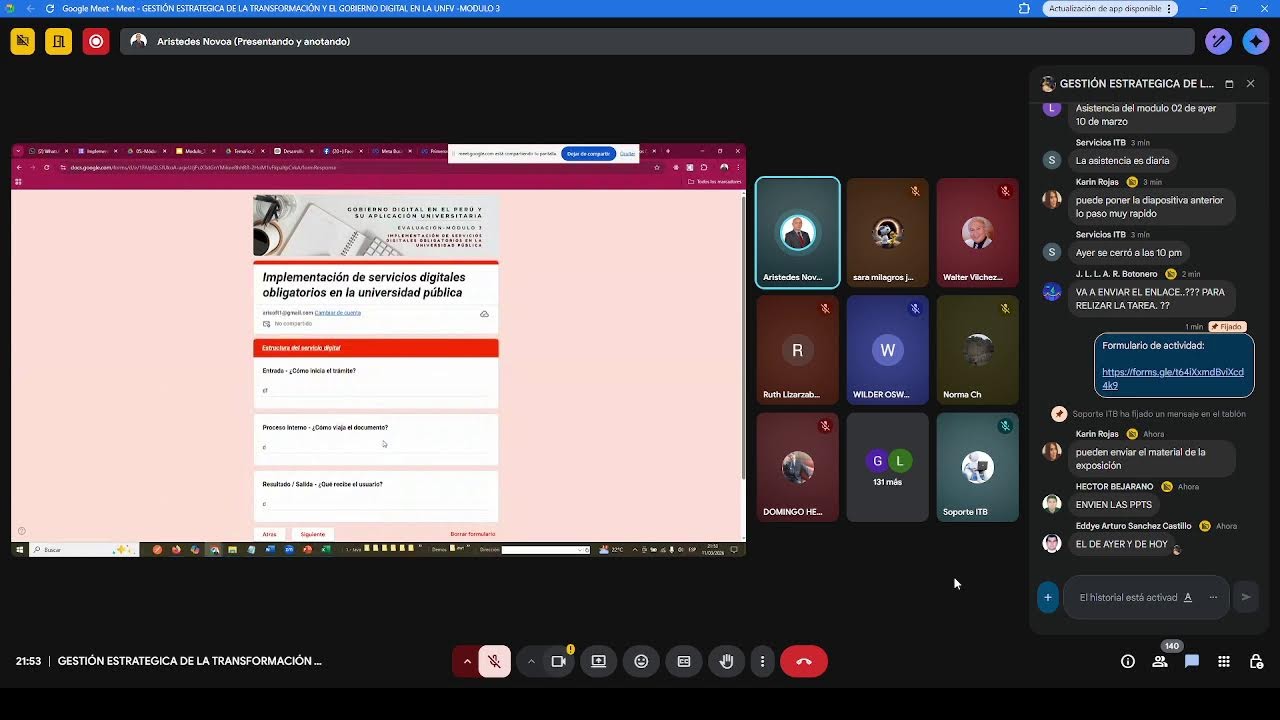Select Soporte ITB participant tile
1280x720 pixels.
coord(978,467)
